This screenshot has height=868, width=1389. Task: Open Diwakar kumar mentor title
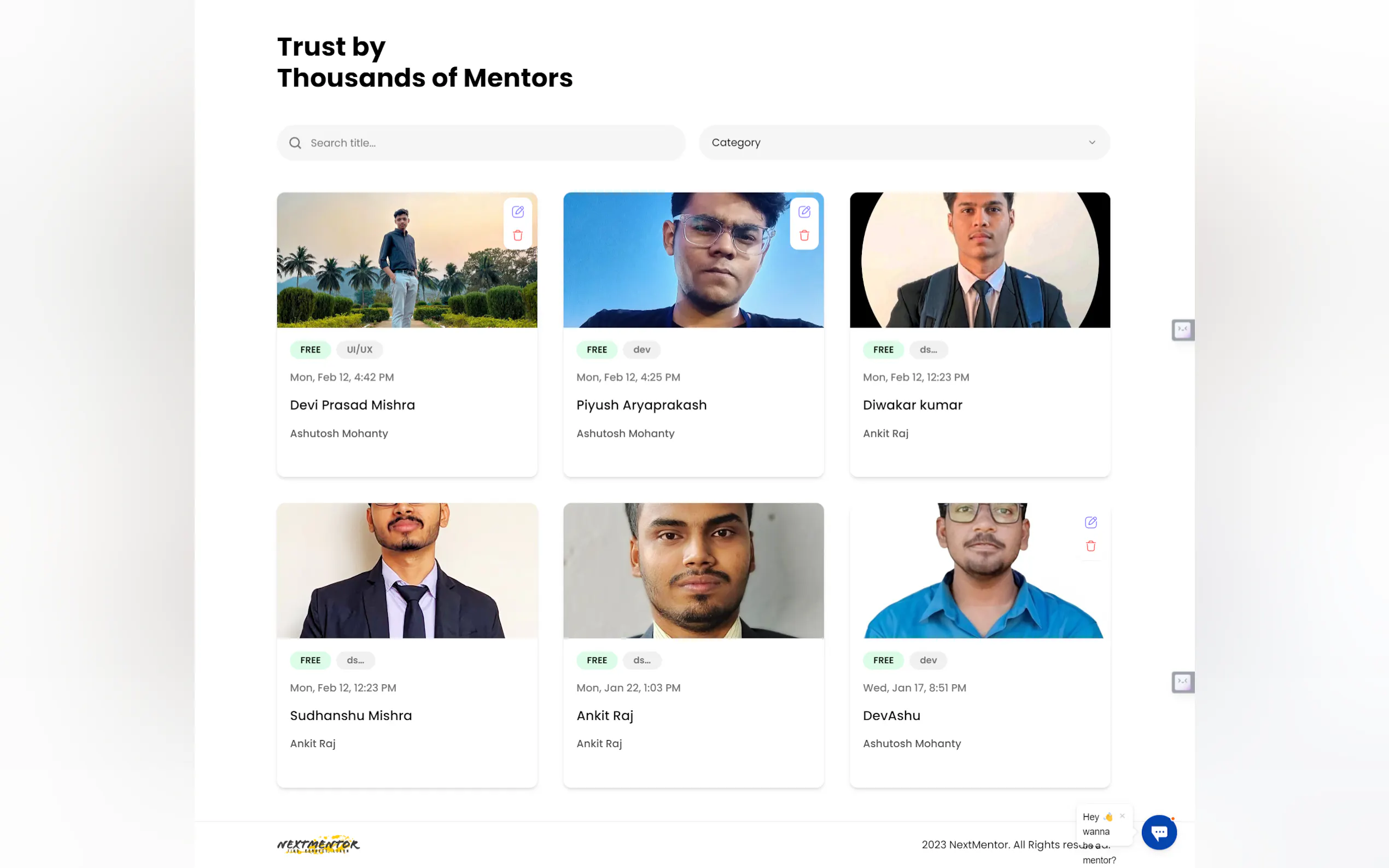click(912, 405)
